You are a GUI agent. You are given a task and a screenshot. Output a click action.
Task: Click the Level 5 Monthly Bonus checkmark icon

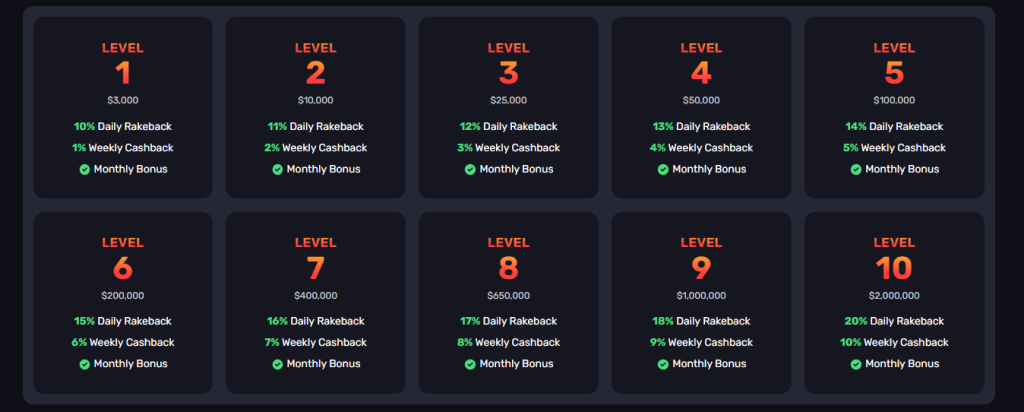(856, 170)
